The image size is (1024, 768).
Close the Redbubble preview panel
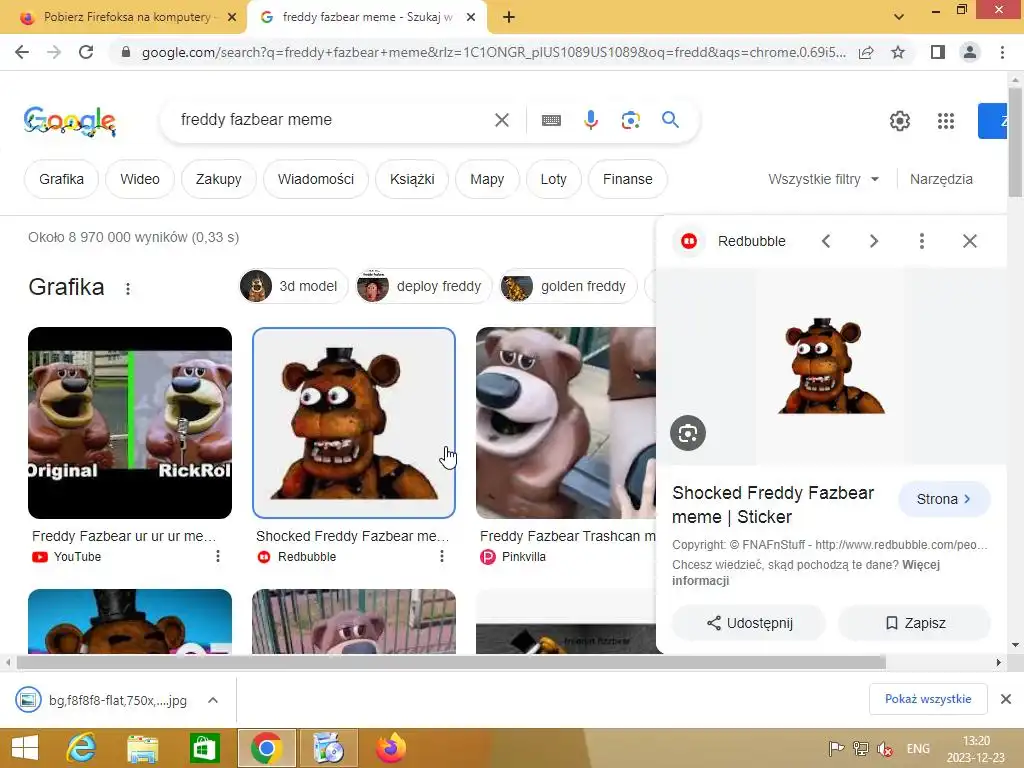970,242
